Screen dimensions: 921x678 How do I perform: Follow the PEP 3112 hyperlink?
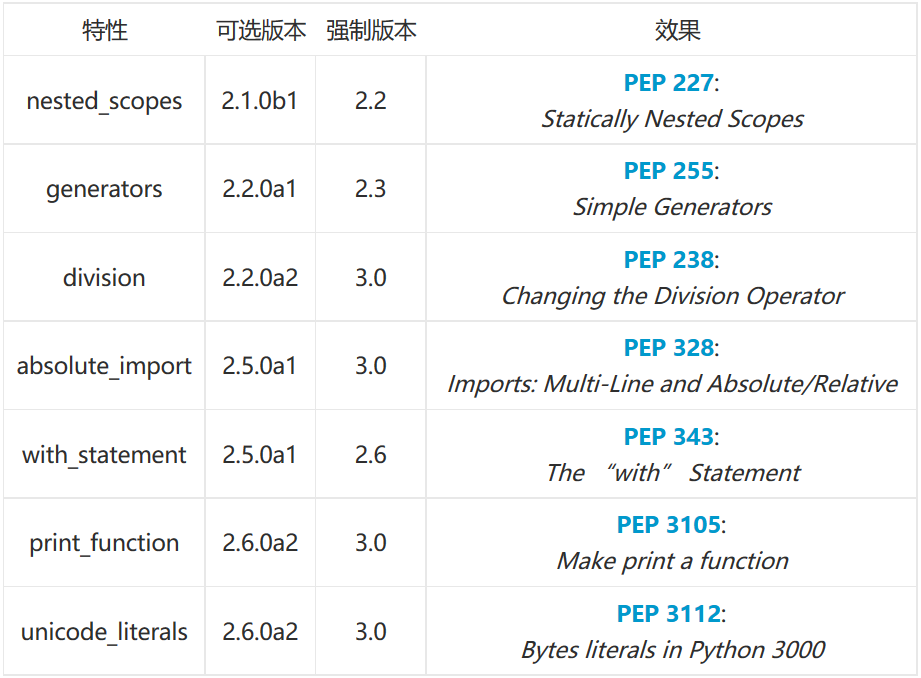click(x=668, y=613)
